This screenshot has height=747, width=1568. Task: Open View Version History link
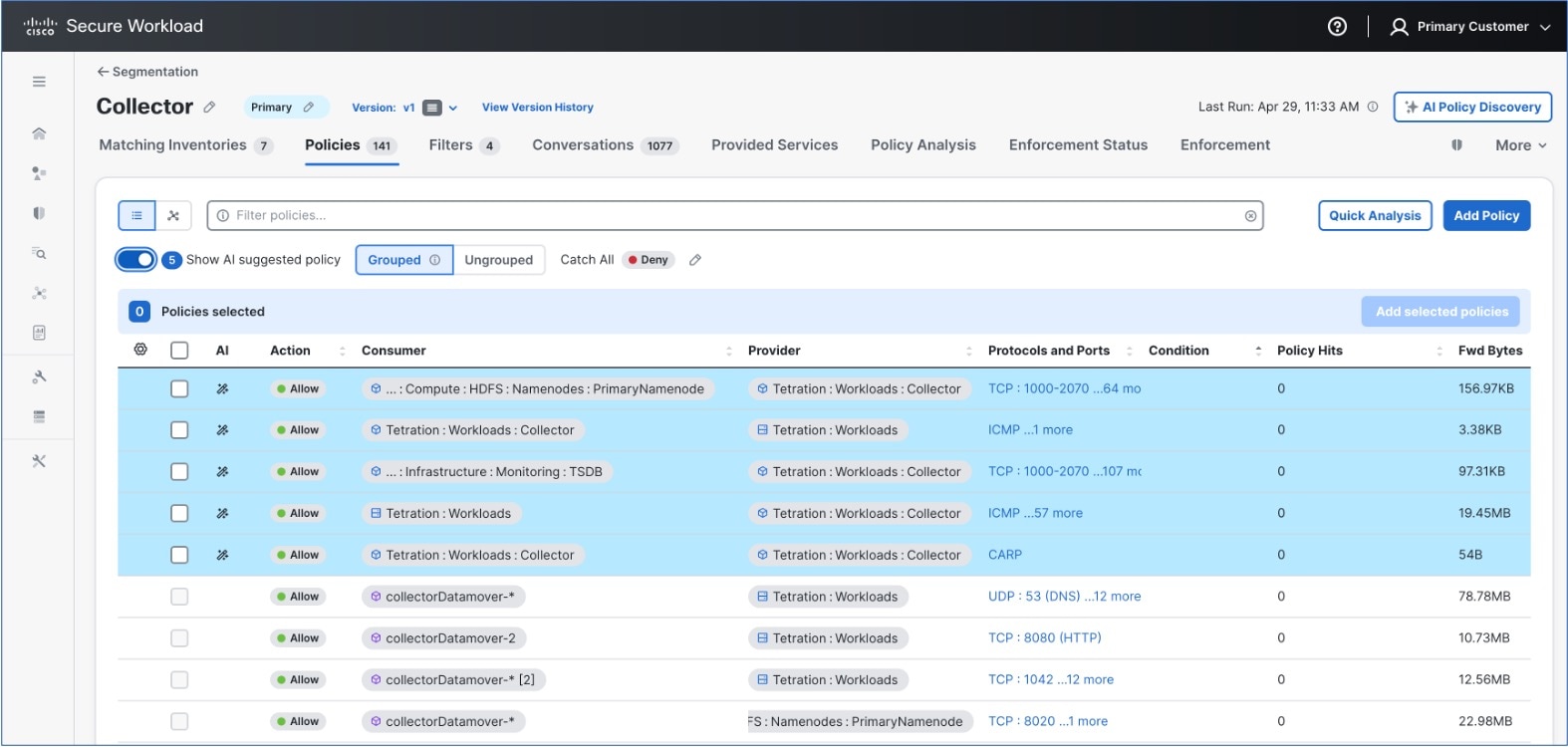[x=537, y=108]
